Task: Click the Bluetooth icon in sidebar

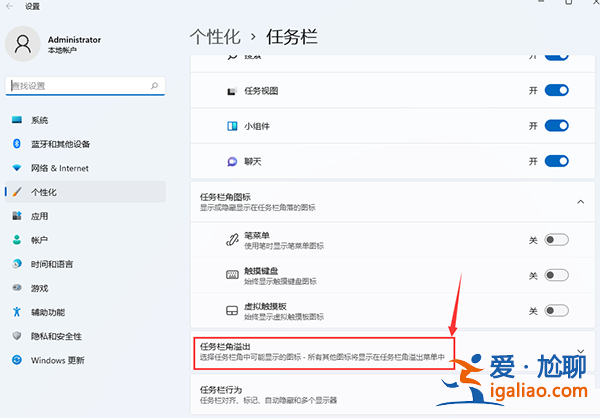Action: pos(17,144)
